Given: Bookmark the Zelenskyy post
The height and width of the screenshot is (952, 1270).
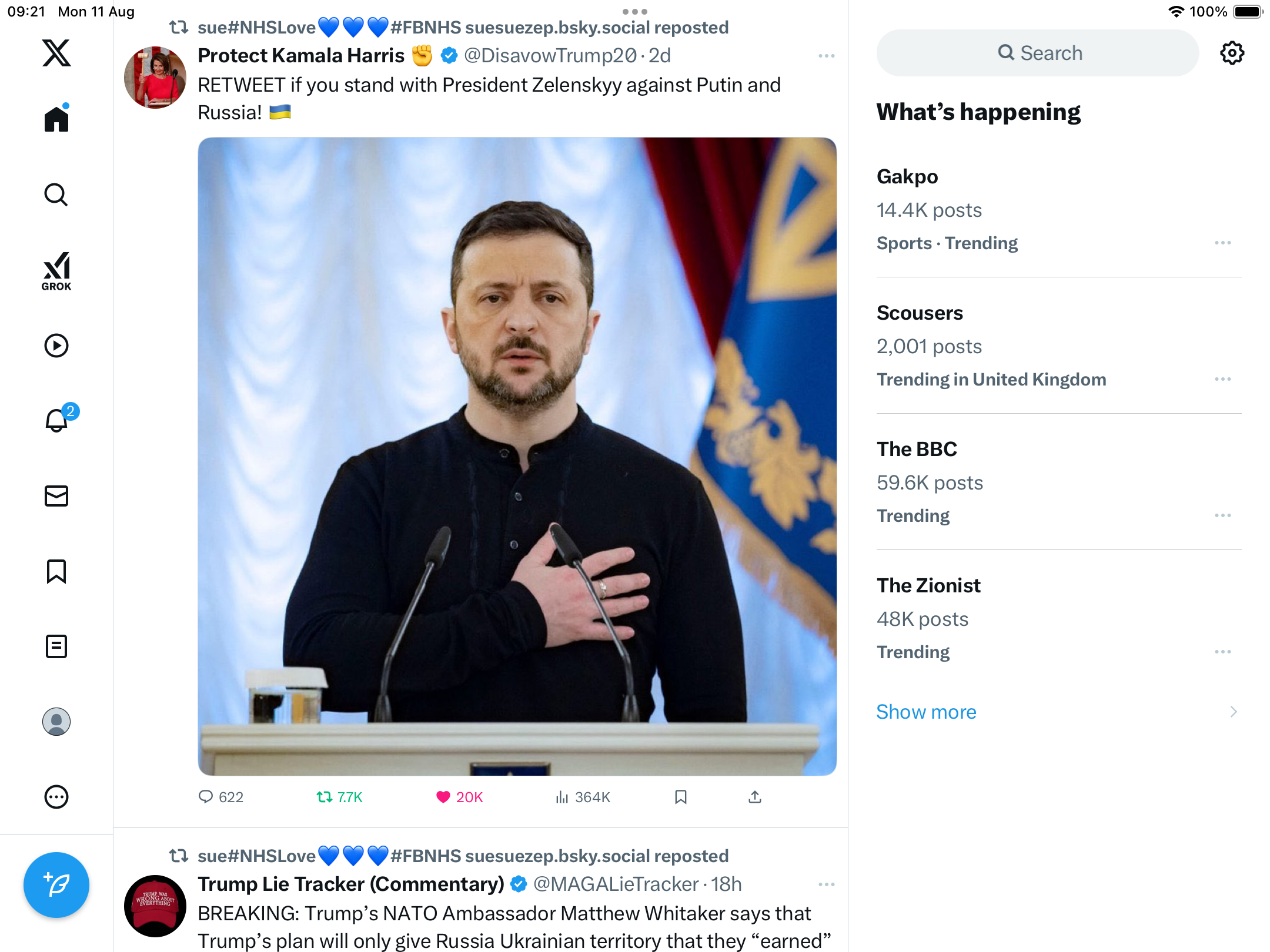Looking at the screenshot, I should tap(681, 797).
